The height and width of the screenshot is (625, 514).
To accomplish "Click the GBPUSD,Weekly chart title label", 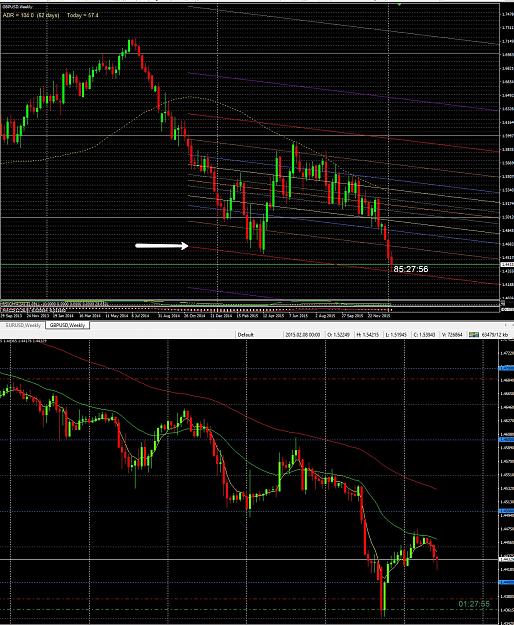I will 18,7.
